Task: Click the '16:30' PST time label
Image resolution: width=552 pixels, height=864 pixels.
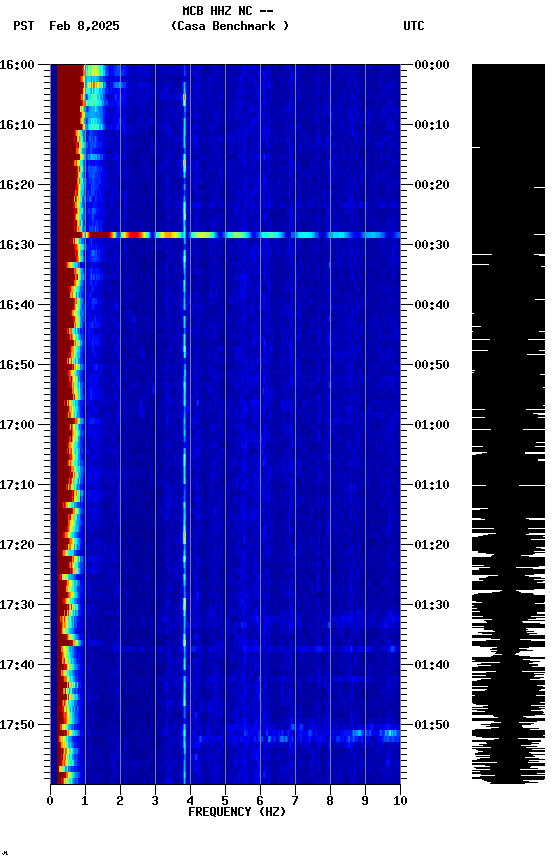Action: (x=17, y=245)
